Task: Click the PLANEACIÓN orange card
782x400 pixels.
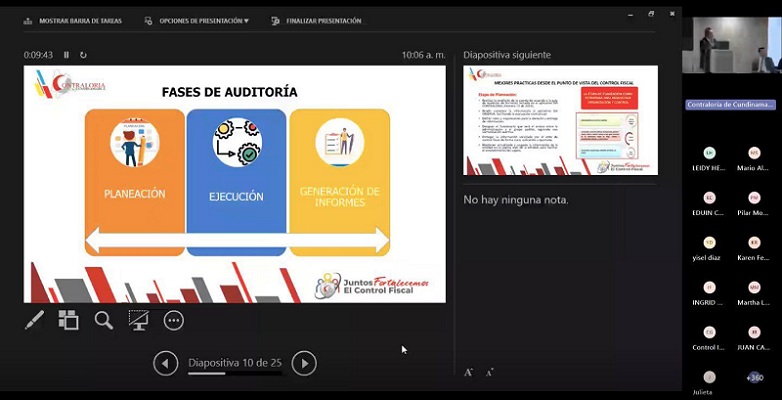Action: coord(135,183)
